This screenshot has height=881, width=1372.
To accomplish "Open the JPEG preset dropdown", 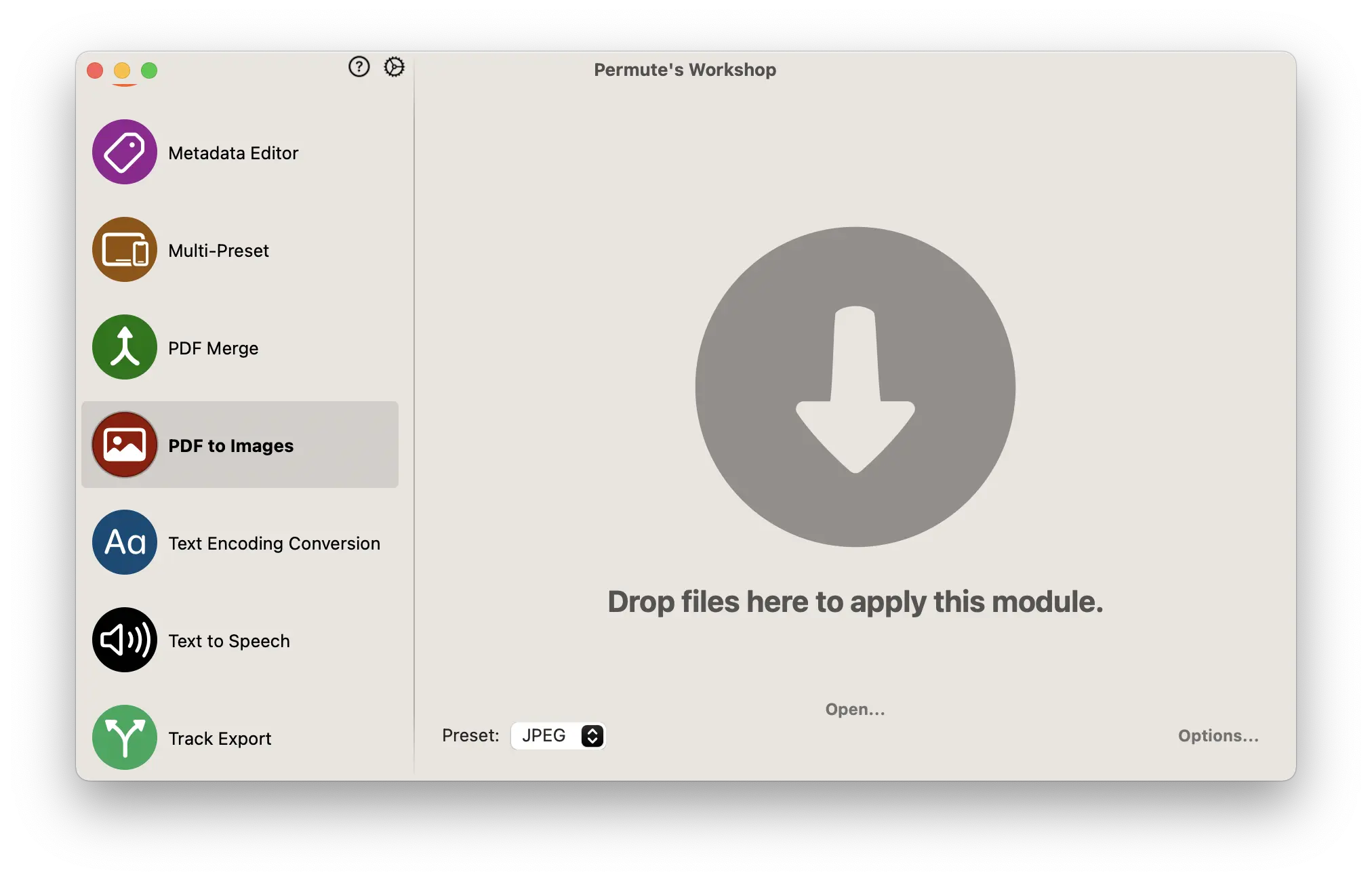I will (558, 735).
